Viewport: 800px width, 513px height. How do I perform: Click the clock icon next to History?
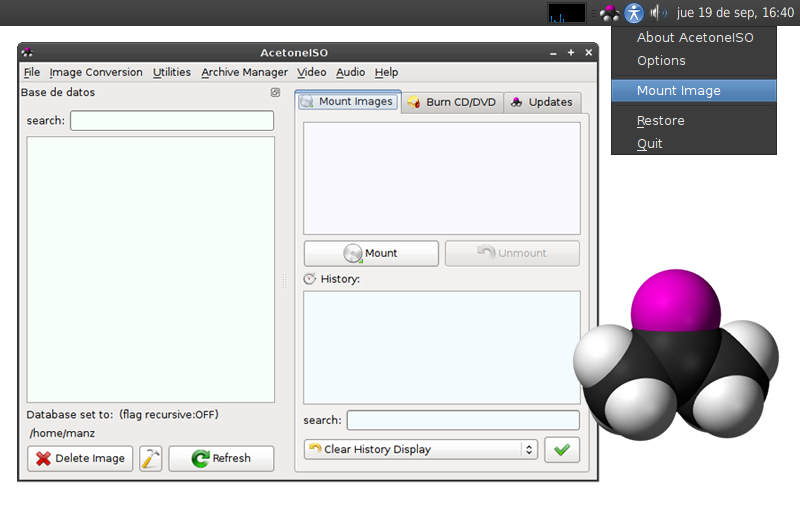[x=310, y=279]
